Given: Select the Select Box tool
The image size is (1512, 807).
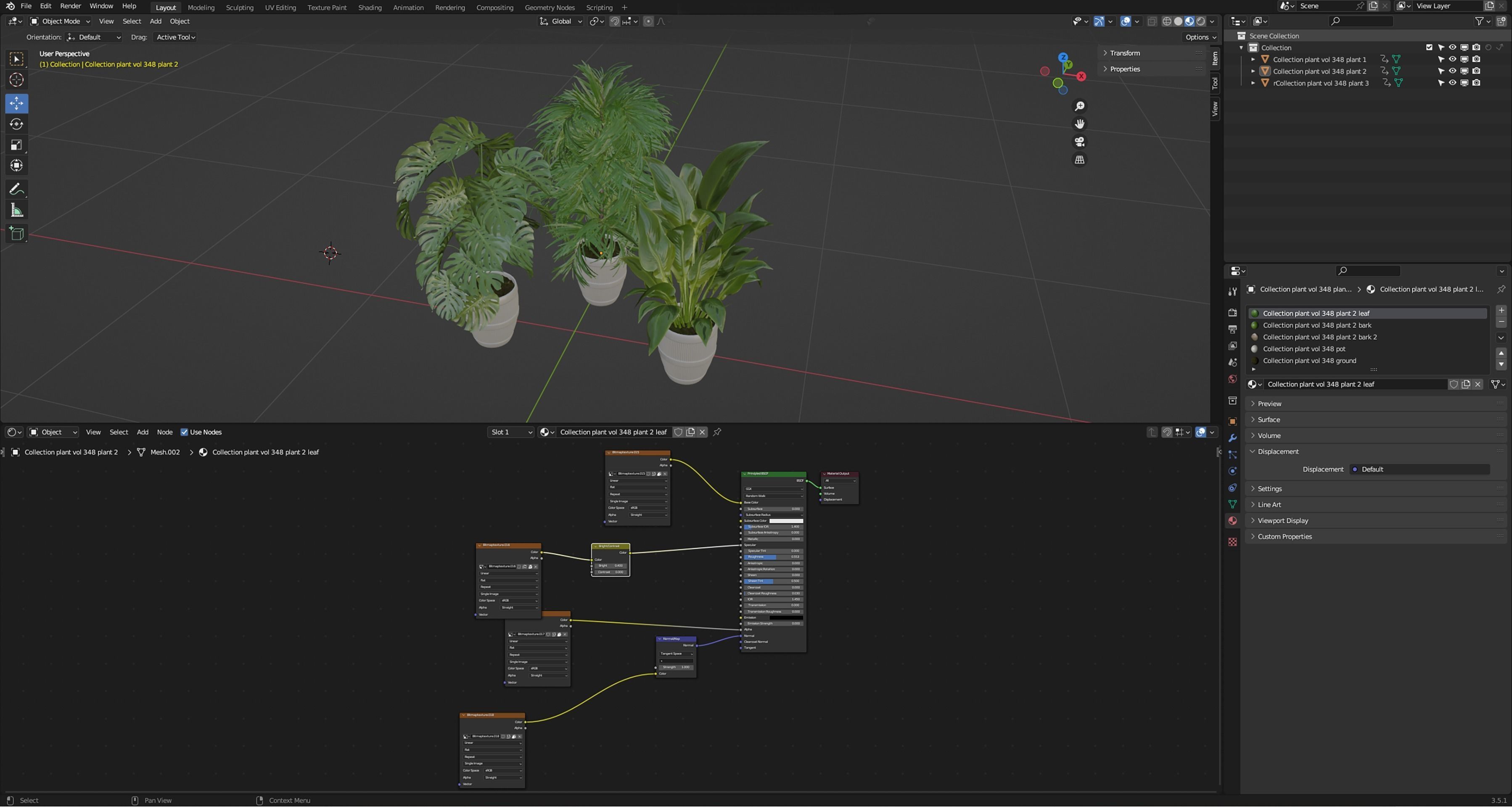Looking at the screenshot, I should (16, 59).
